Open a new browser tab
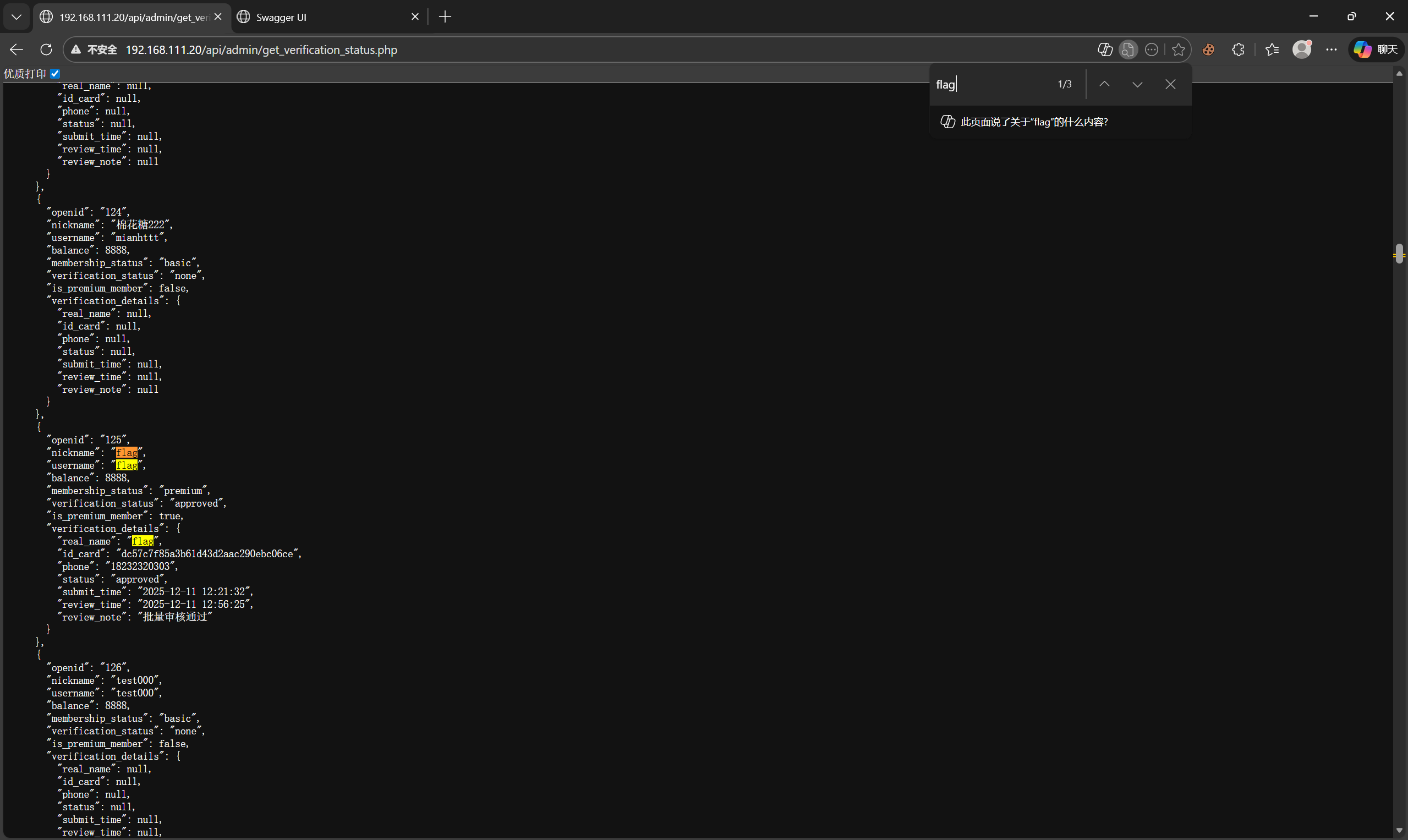Image resolution: width=1408 pixels, height=840 pixels. [445, 17]
